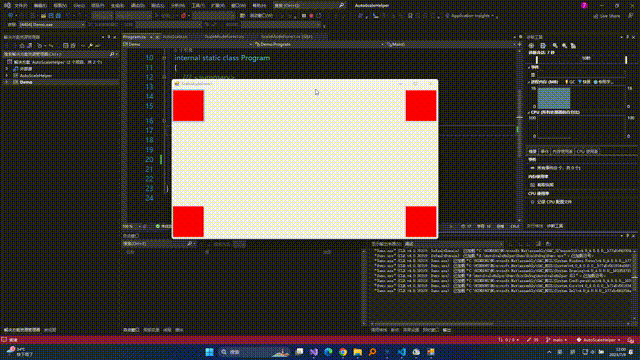Open Visual Studio icon in the taskbar

(x=313, y=352)
